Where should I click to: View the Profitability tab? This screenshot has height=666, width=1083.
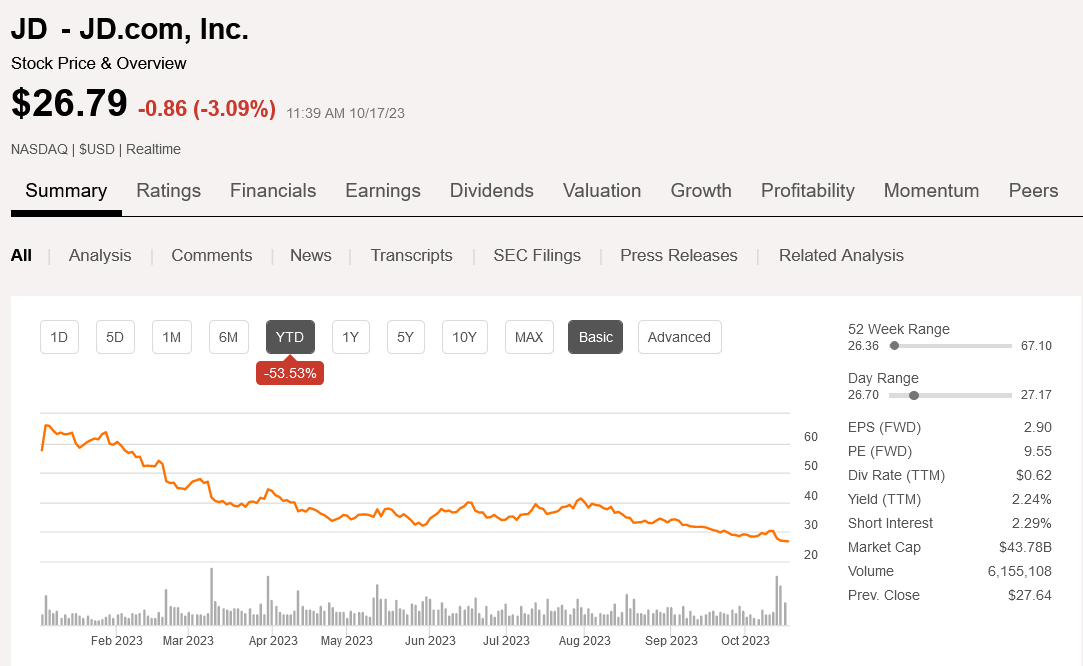[807, 191]
